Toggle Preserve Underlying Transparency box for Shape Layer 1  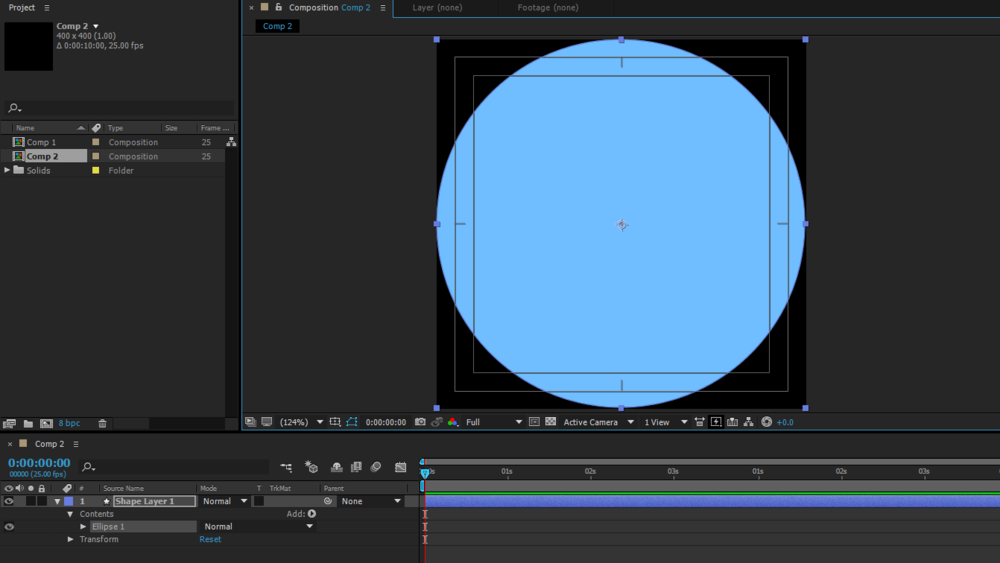[259, 501]
